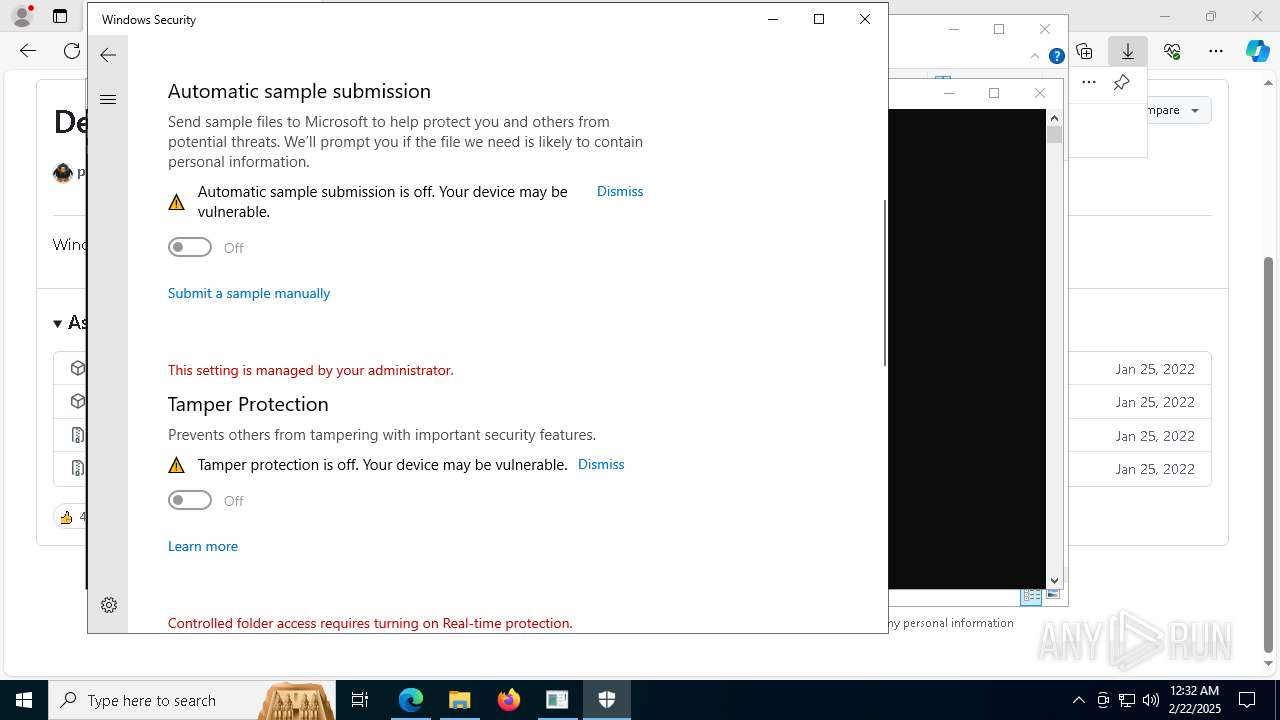Viewport: 1280px width, 720px height.
Task: Open Edge browser essentials heart icon
Action: click(1172, 51)
